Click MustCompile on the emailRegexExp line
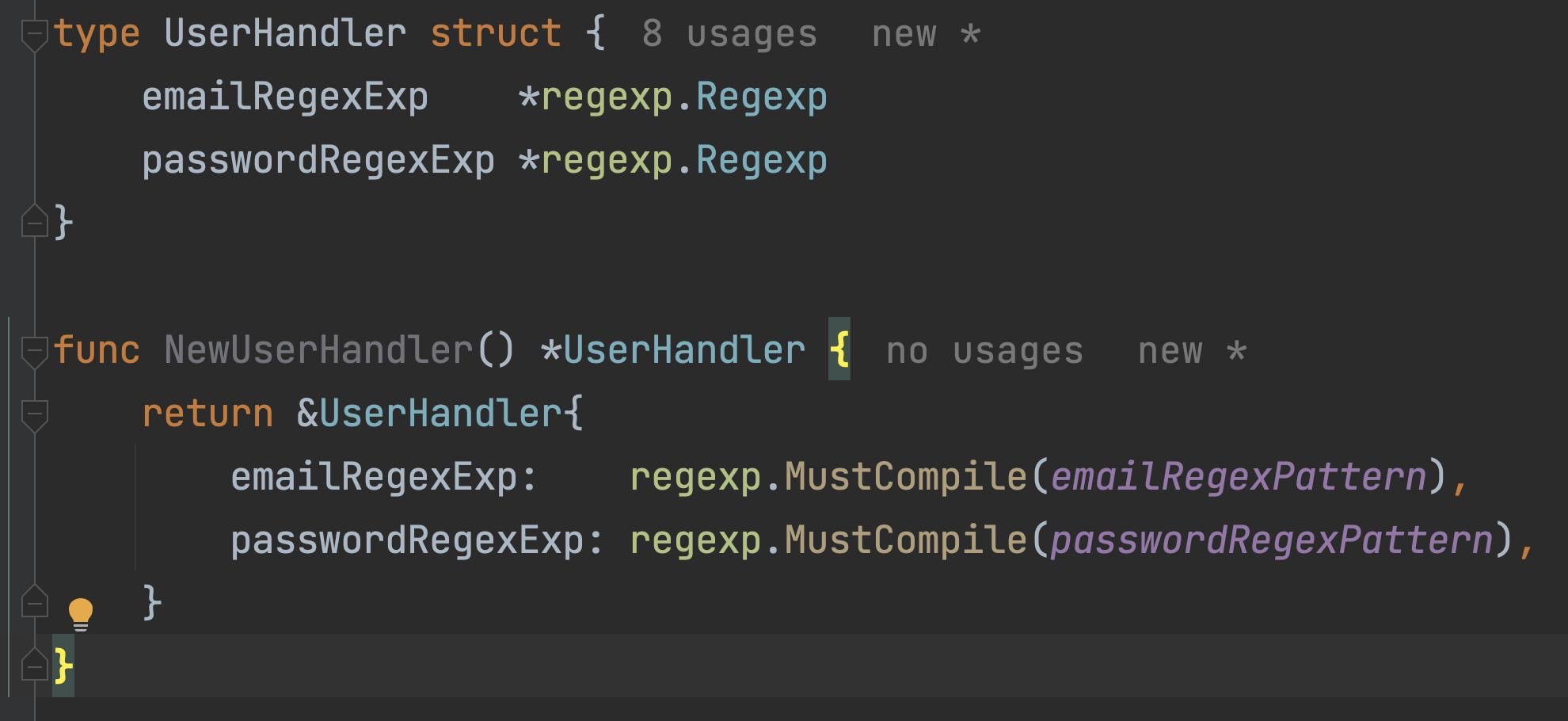1568x721 pixels. point(905,477)
